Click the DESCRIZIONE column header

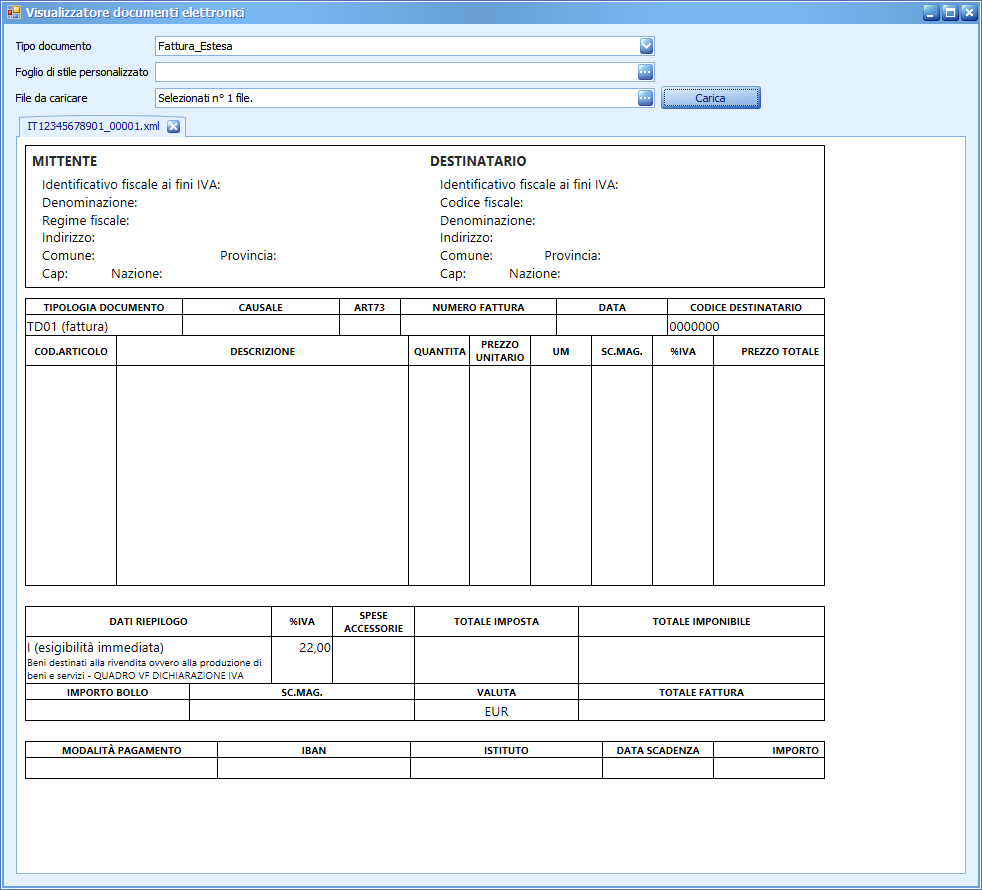click(262, 351)
